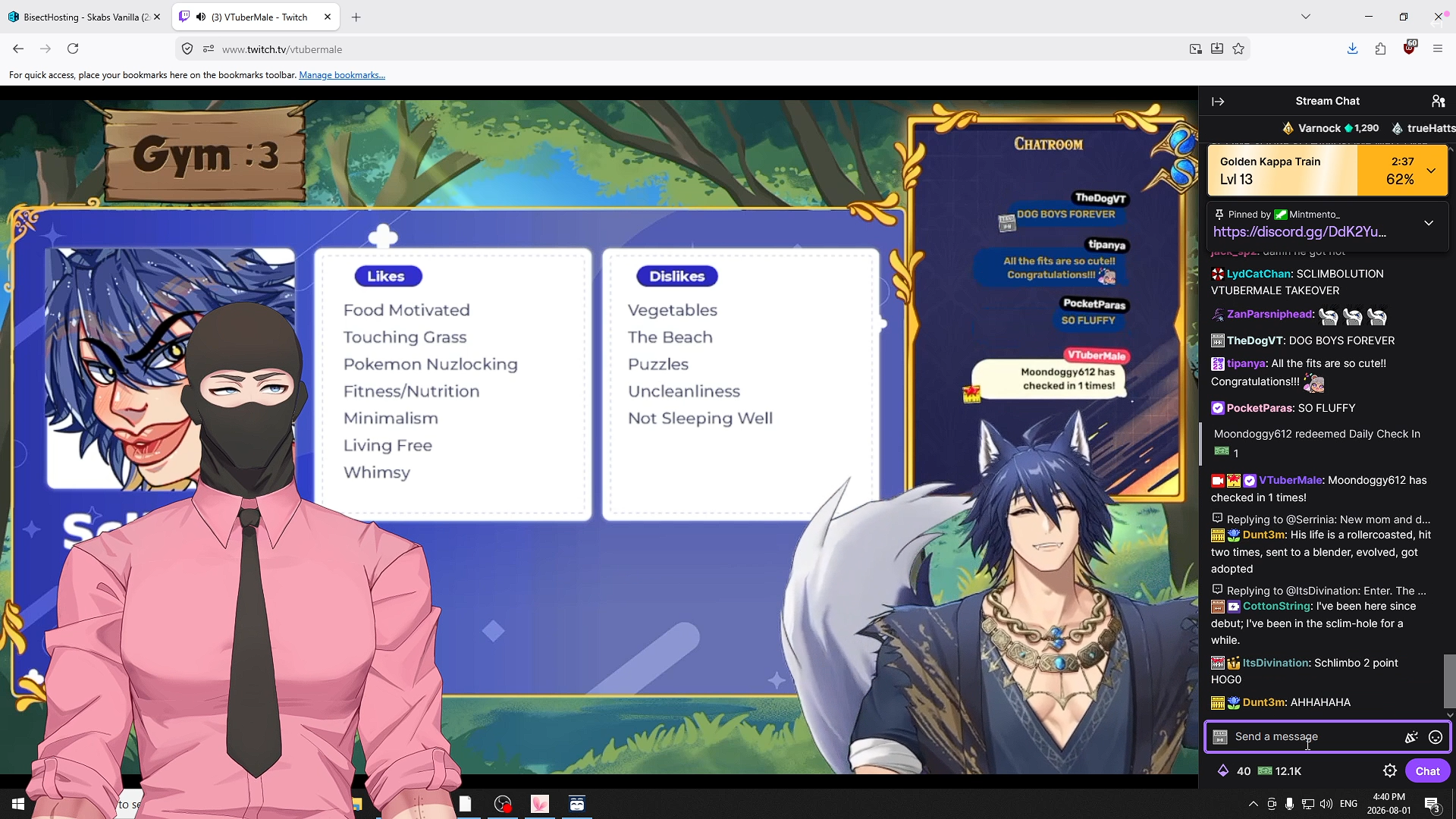Click ItsDivination's username in chat
Screen dimensions: 1456x819
pyautogui.click(x=1276, y=663)
